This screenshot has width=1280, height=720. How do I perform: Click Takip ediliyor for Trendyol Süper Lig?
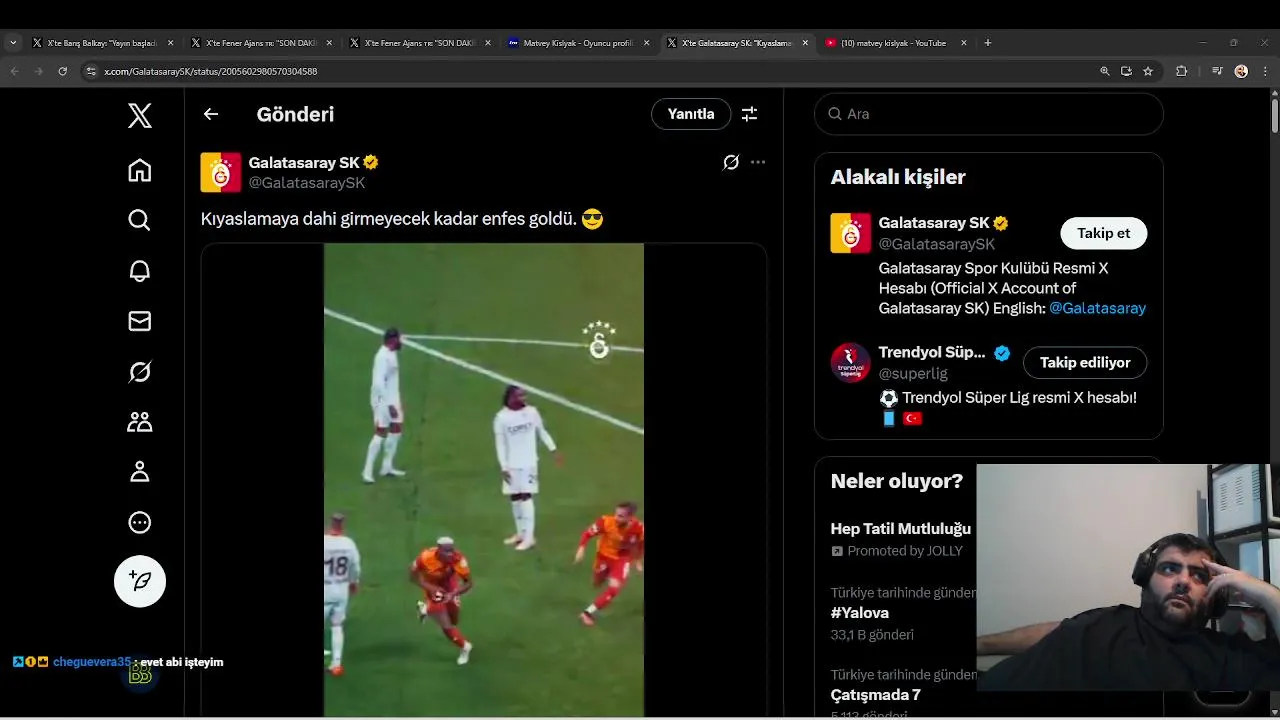[x=1085, y=363]
